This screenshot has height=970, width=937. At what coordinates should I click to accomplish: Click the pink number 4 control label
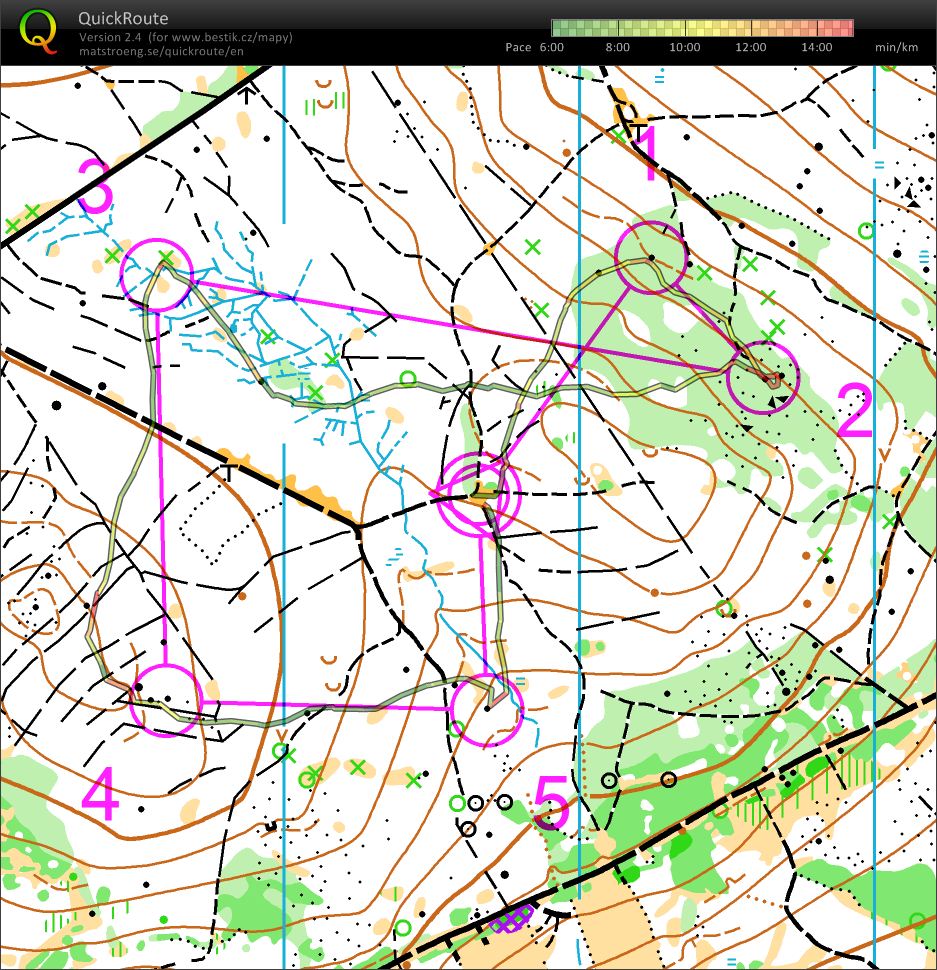(100, 797)
